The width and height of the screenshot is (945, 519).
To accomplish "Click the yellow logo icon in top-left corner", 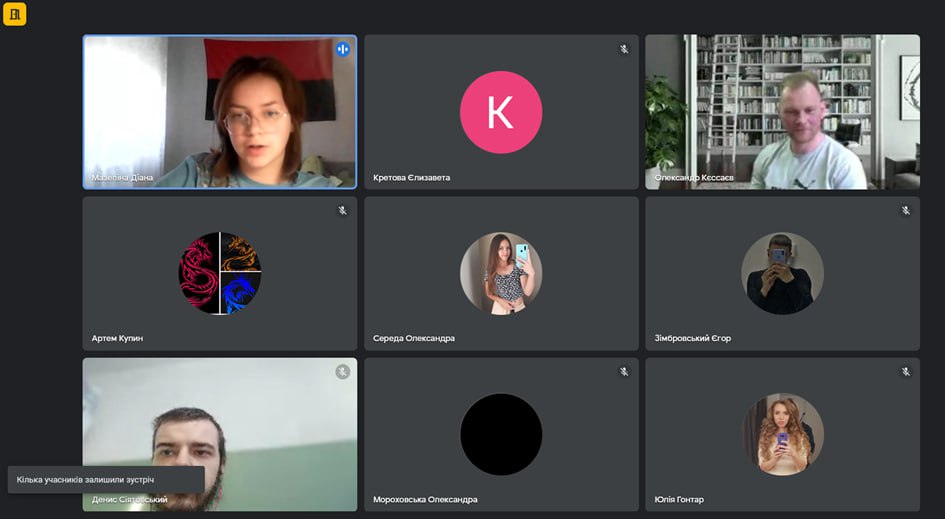I will point(14,14).
